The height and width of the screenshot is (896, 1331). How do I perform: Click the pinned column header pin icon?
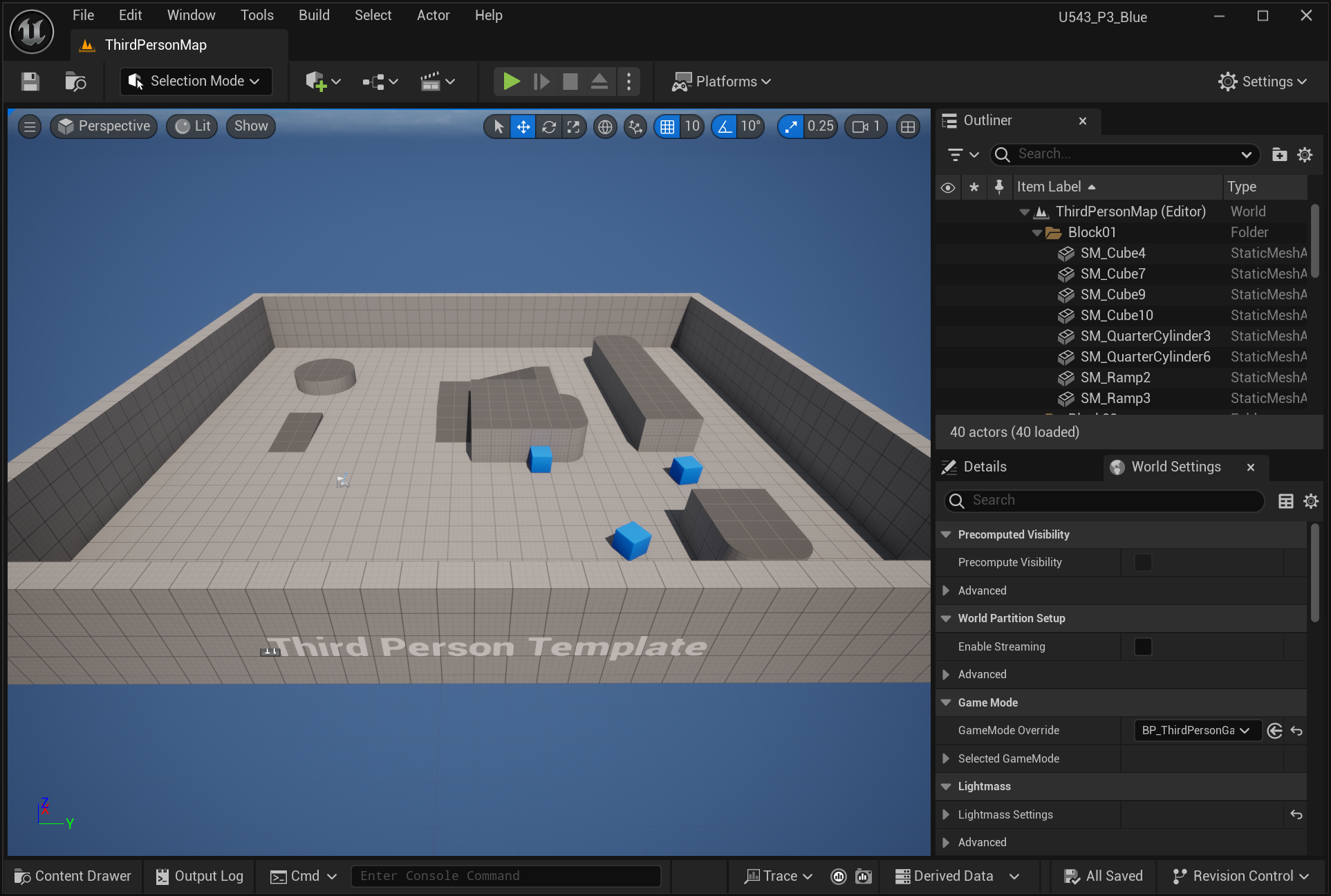tap(998, 187)
